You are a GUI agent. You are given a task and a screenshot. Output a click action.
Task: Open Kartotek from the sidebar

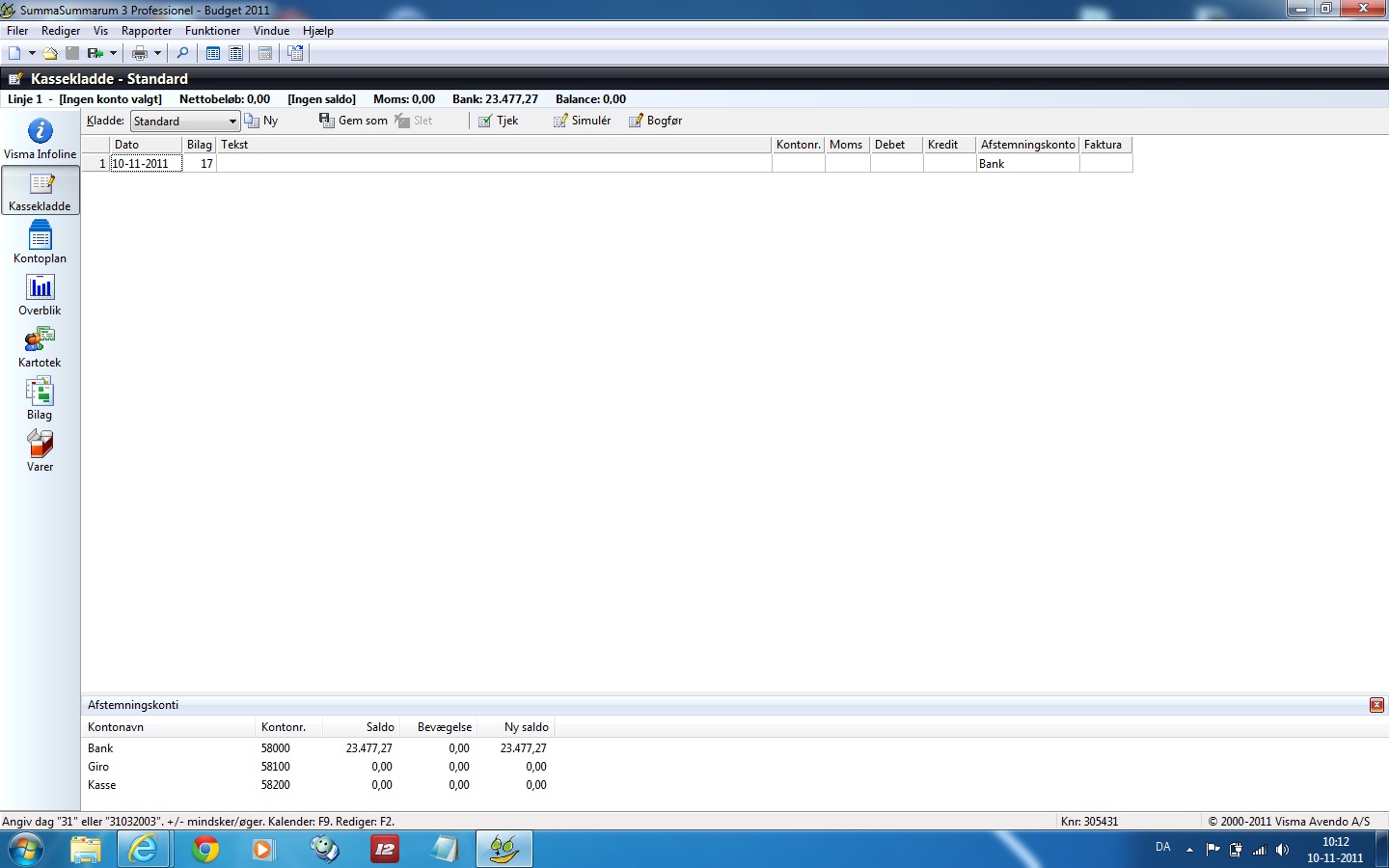tap(40, 347)
